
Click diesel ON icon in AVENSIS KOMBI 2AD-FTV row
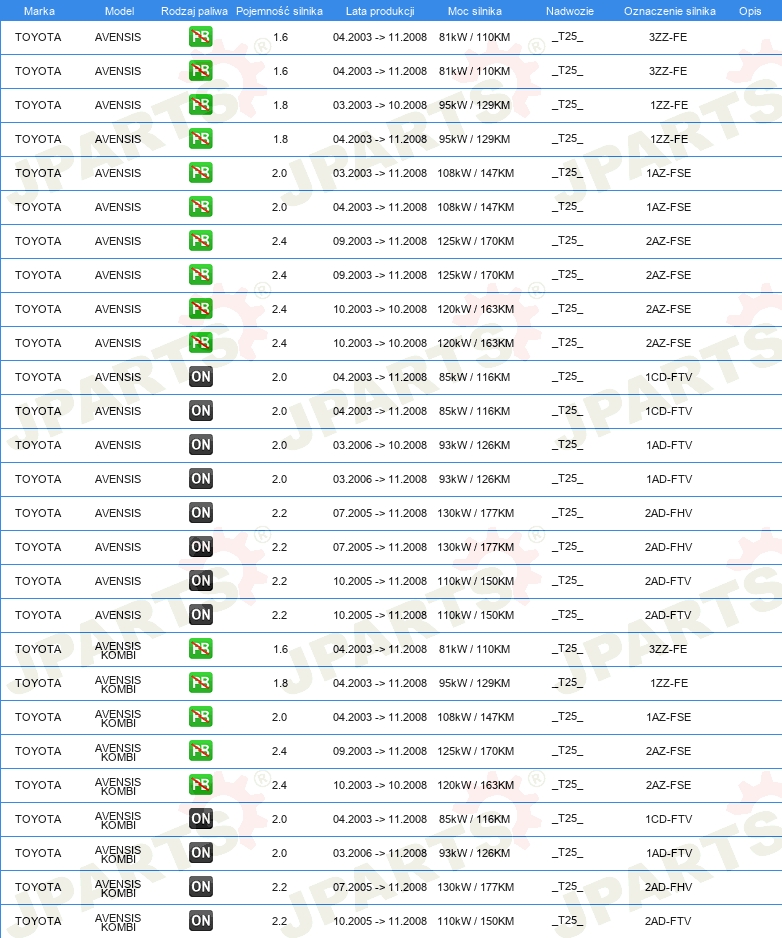coord(200,921)
